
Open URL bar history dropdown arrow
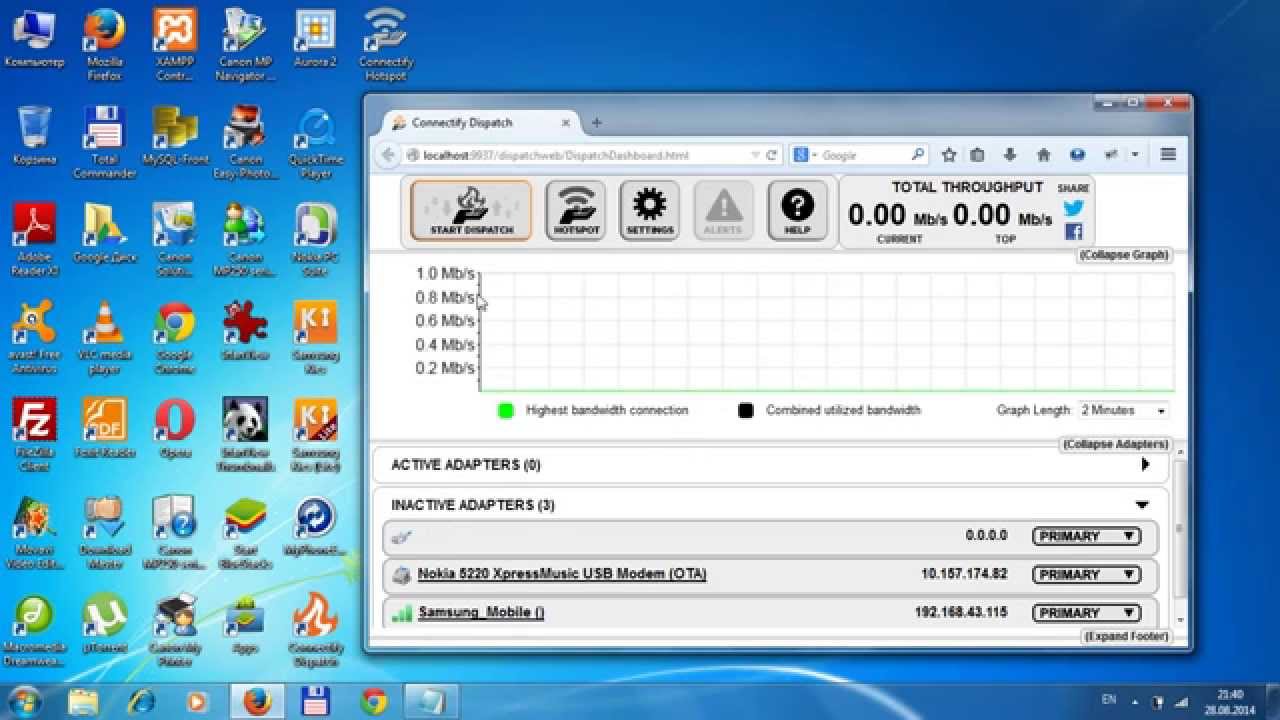click(x=756, y=155)
